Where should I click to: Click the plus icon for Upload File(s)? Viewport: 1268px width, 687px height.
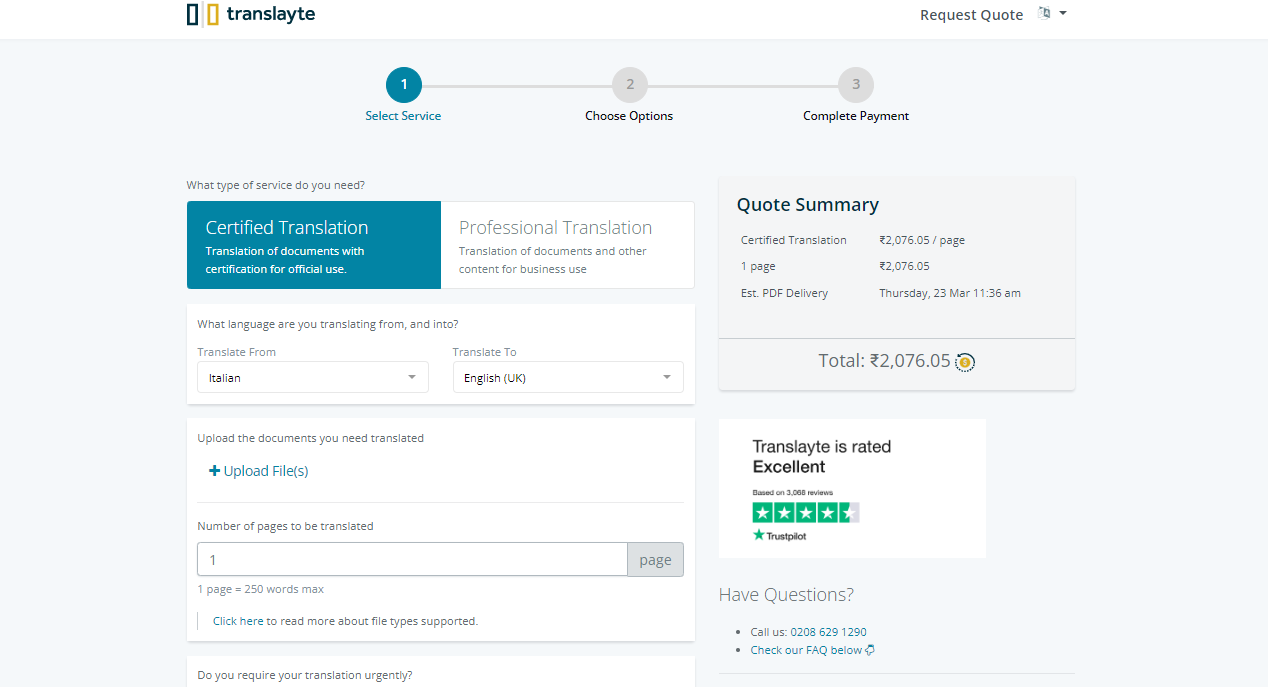point(214,471)
